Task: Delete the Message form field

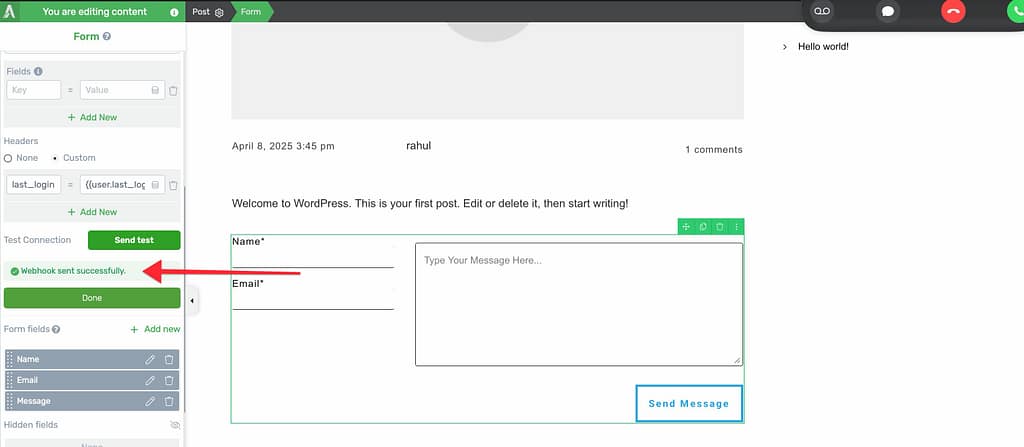Action: pos(169,401)
